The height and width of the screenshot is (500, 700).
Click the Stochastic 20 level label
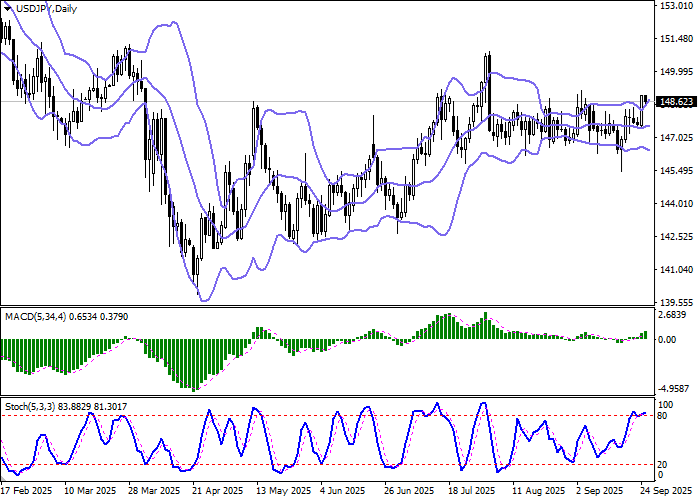[x=664, y=465]
